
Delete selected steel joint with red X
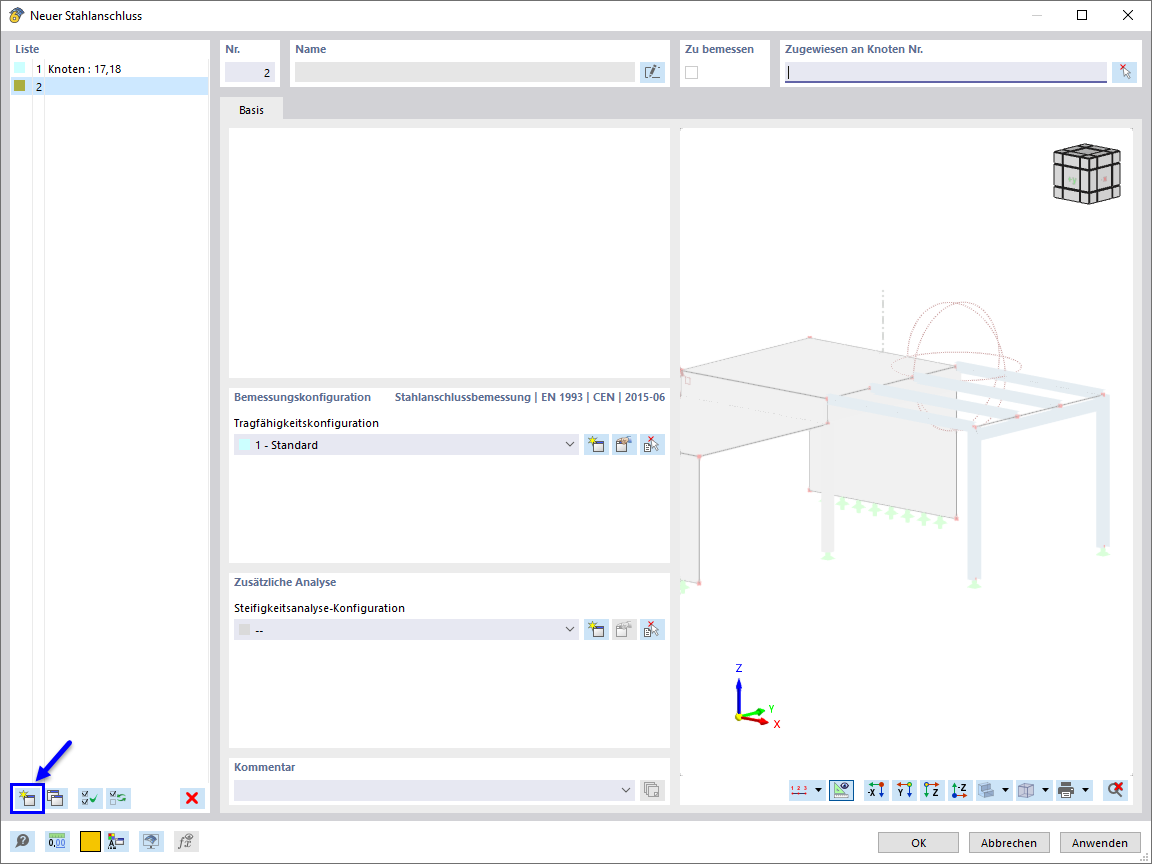click(192, 798)
